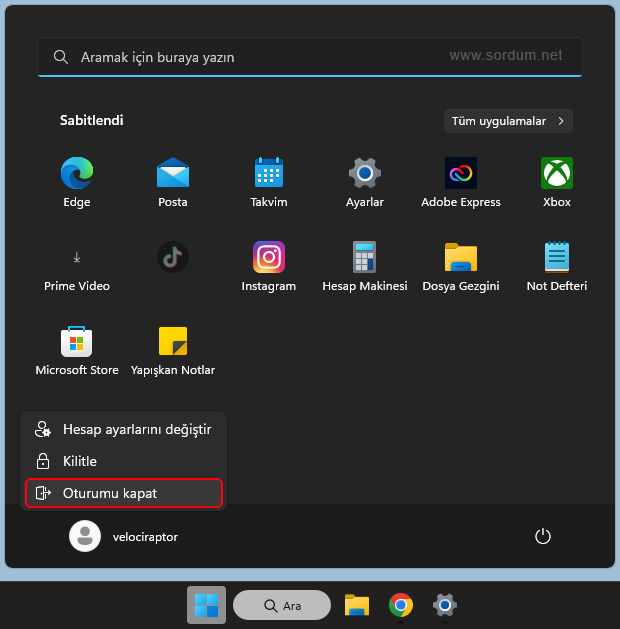This screenshot has height=629, width=620.
Task: Select Oturumu kapat to sign out
Action: point(123,493)
